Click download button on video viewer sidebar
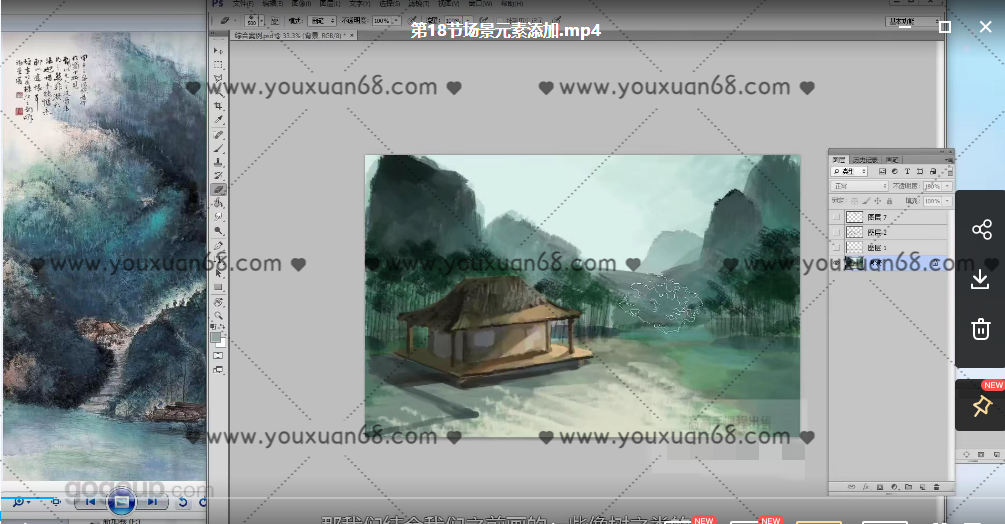This screenshot has height=524, width=1005. [x=981, y=279]
